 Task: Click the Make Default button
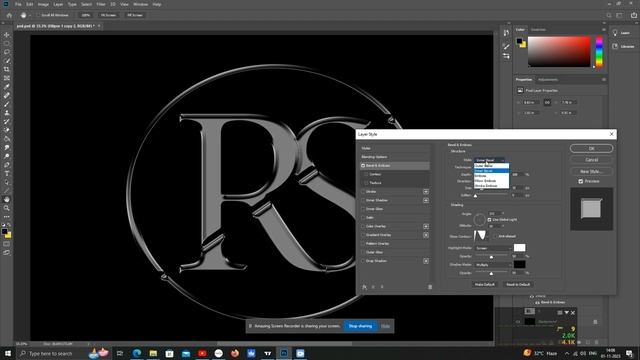pos(484,284)
